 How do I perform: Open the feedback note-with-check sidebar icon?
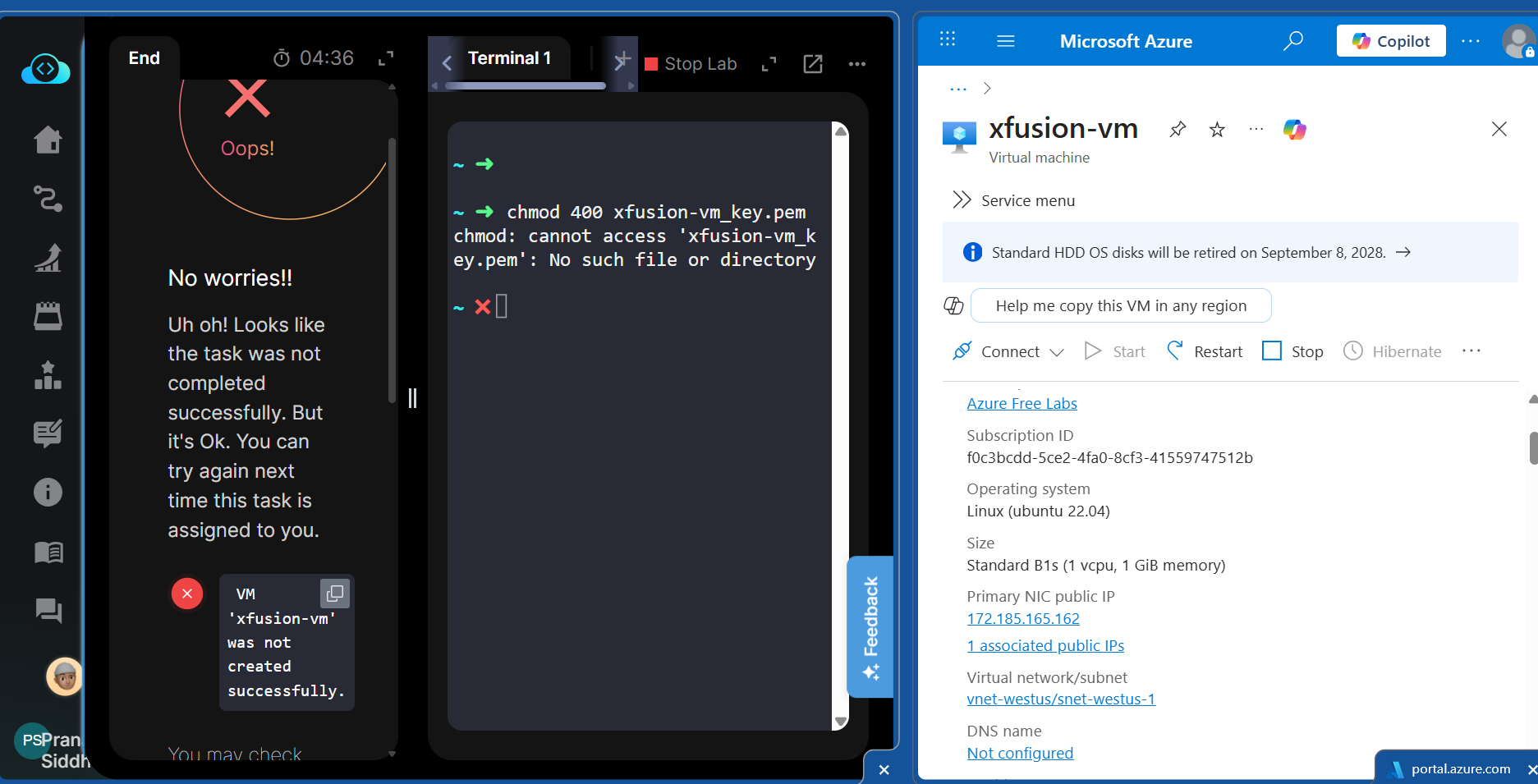pos(48,433)
